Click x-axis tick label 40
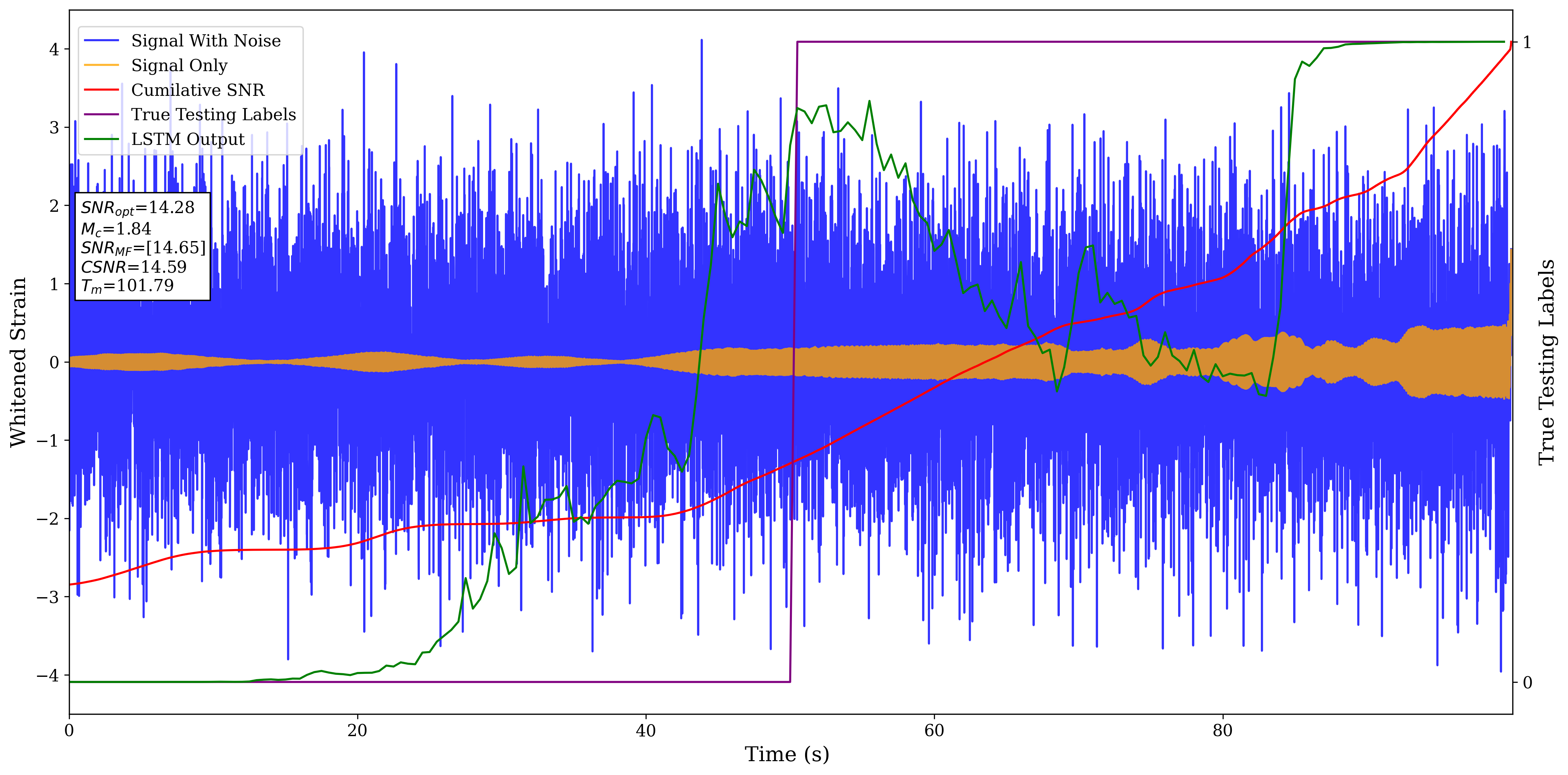This screenshot has width=1568, height=775. click(x=645, y=731)
